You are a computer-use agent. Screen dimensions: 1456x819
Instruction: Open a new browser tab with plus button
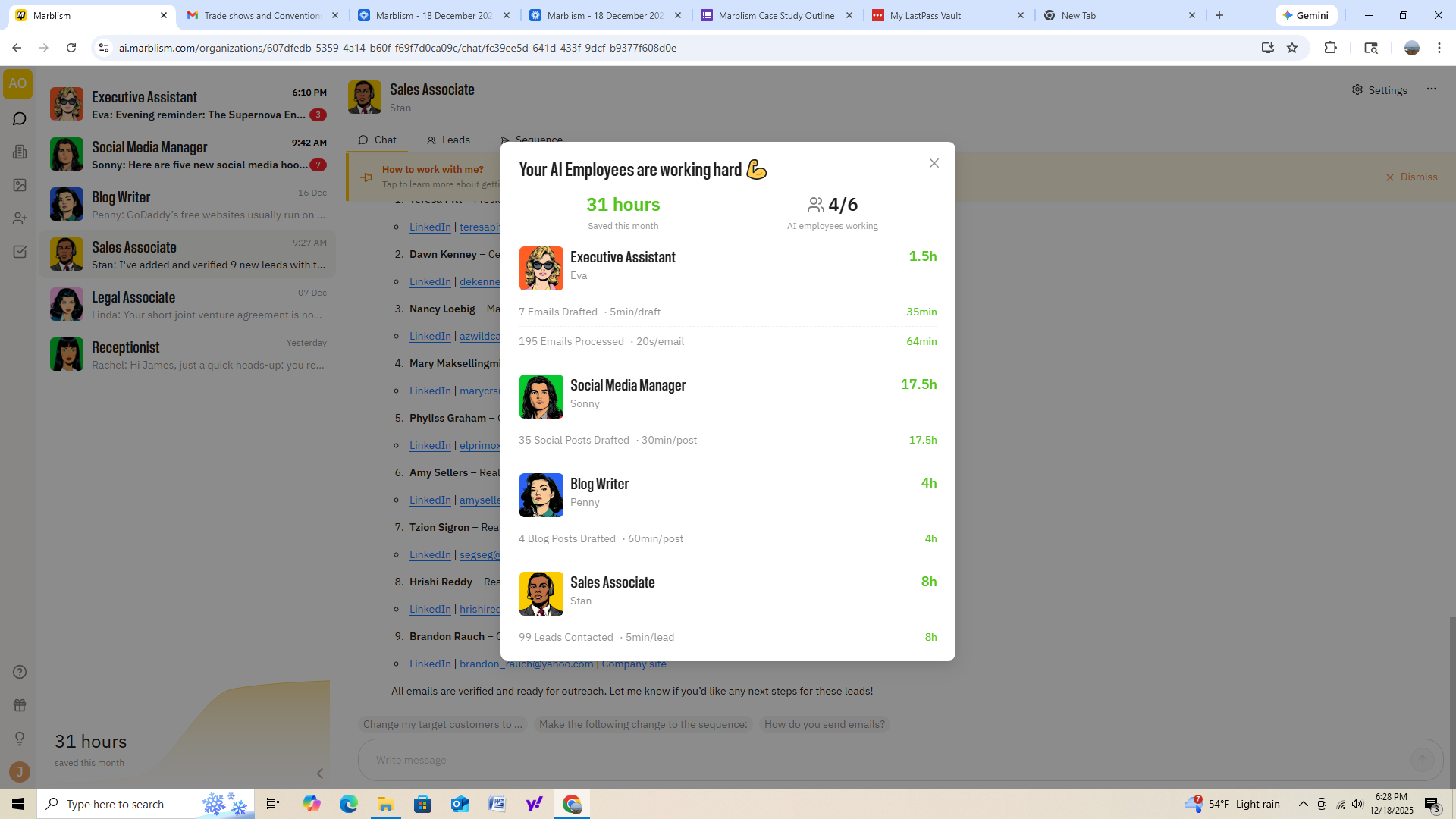click(1219, 15)
